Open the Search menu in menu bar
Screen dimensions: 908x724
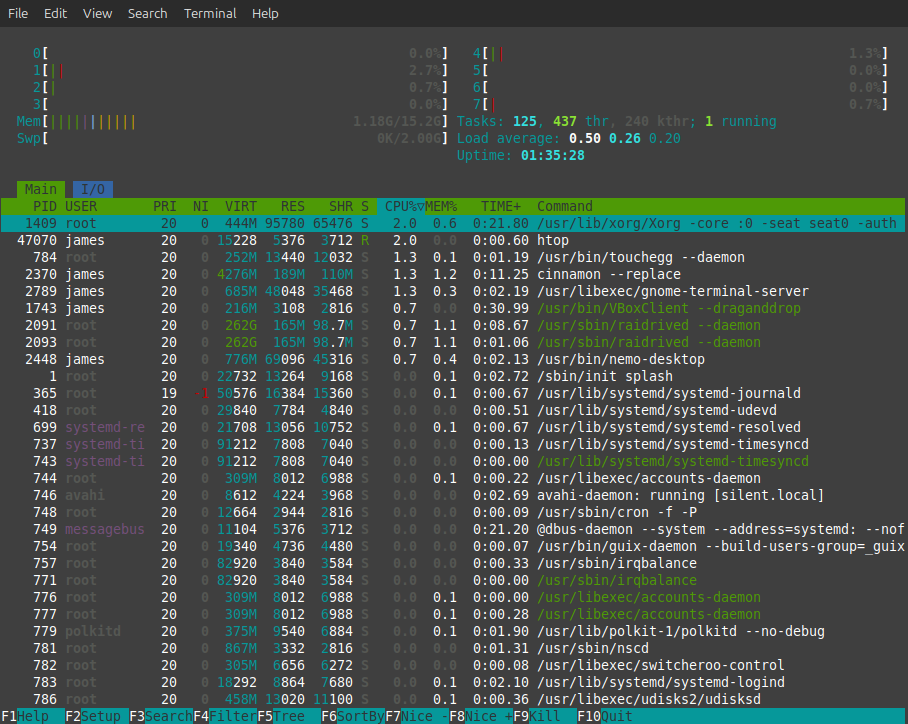[147, 13]
